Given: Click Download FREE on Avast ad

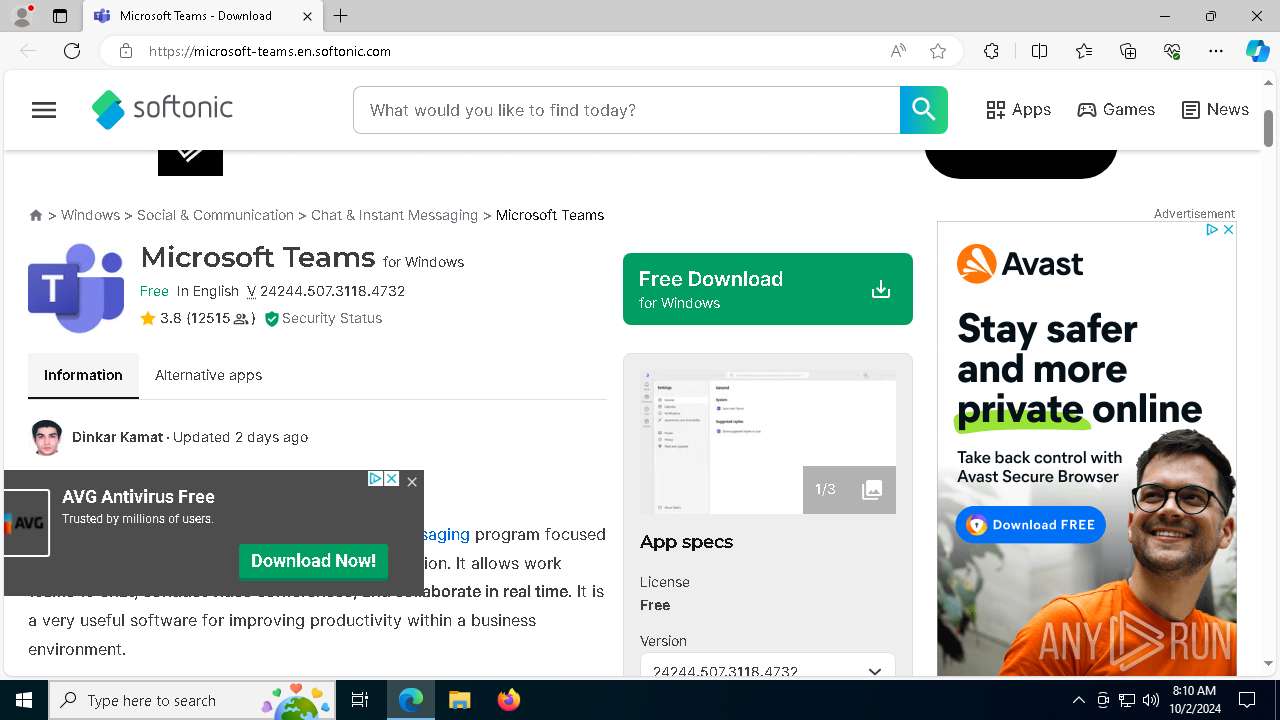Looking at the screenshot, I should (1030, 525).
